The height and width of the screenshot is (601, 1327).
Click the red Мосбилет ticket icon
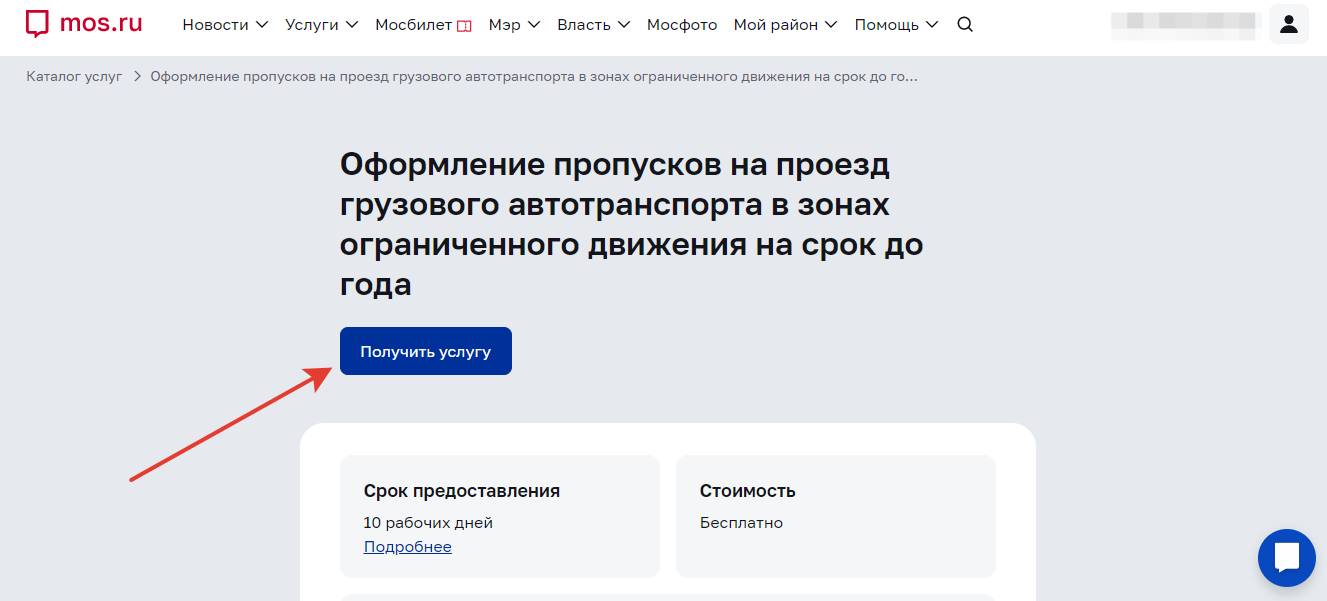click(x=464, y=26)
